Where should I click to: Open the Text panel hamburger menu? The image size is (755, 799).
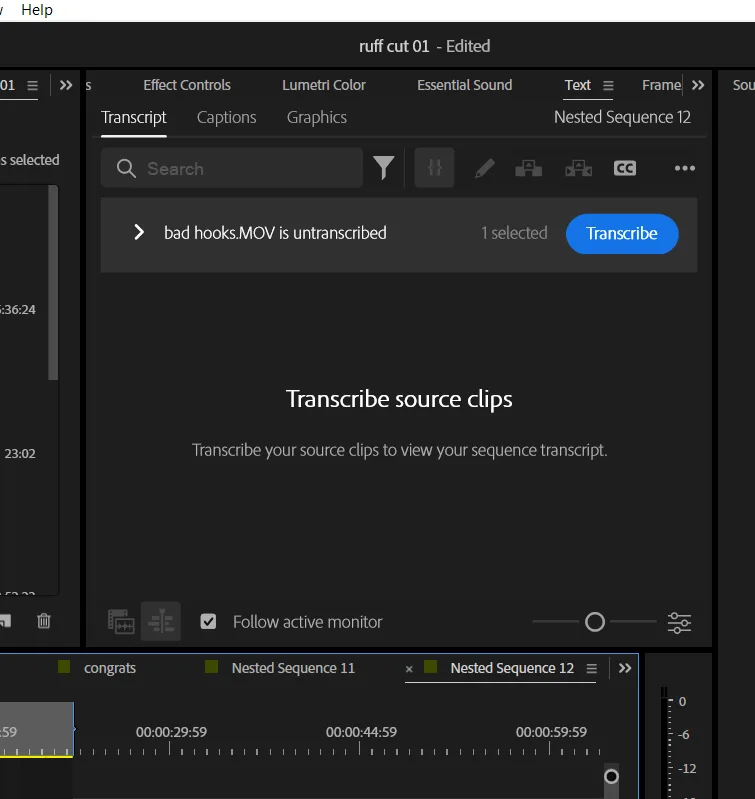(608, 86)
